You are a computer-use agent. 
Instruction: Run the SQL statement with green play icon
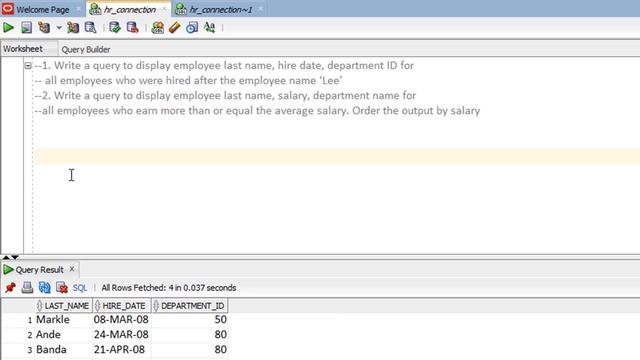8,28
